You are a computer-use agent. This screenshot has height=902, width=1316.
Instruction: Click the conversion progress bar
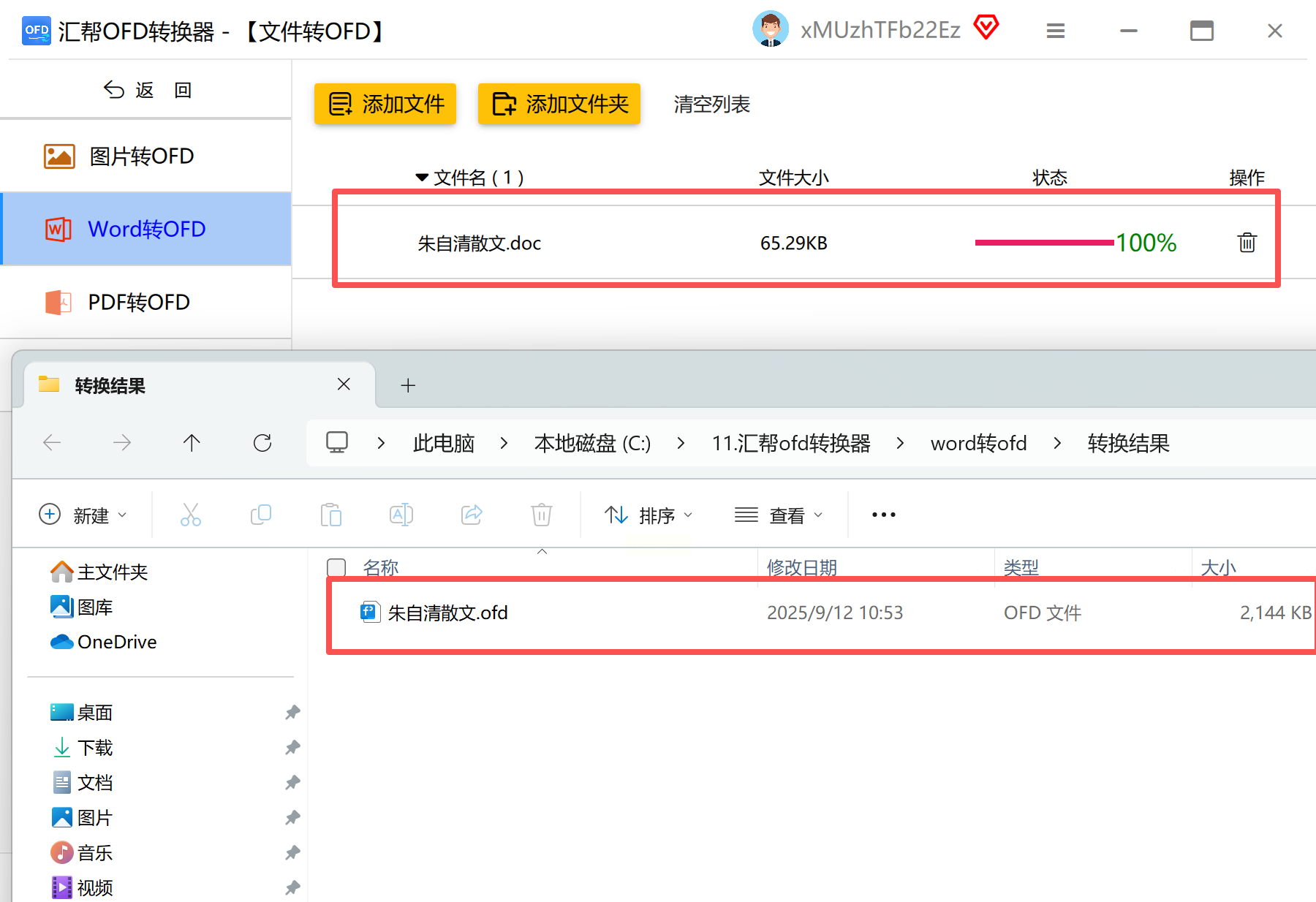(x=1044, y=243)
